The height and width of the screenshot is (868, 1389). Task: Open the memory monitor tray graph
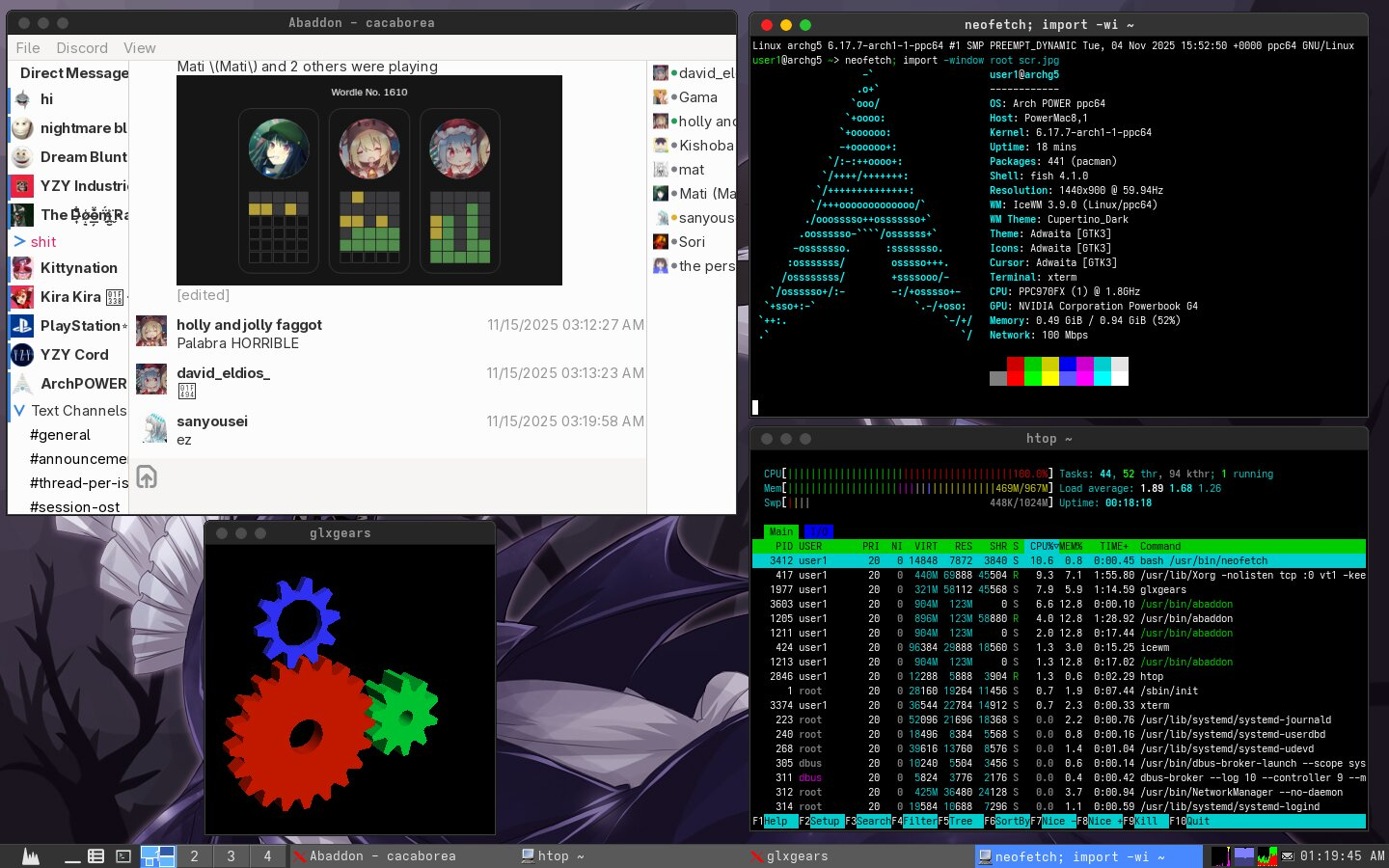click(1243, 855)
